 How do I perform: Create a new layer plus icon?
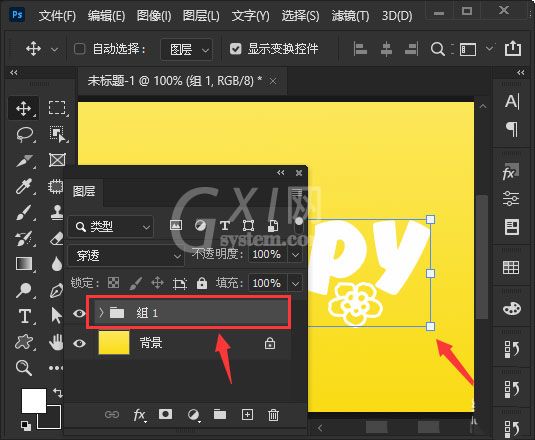click(x=247, y=414)
